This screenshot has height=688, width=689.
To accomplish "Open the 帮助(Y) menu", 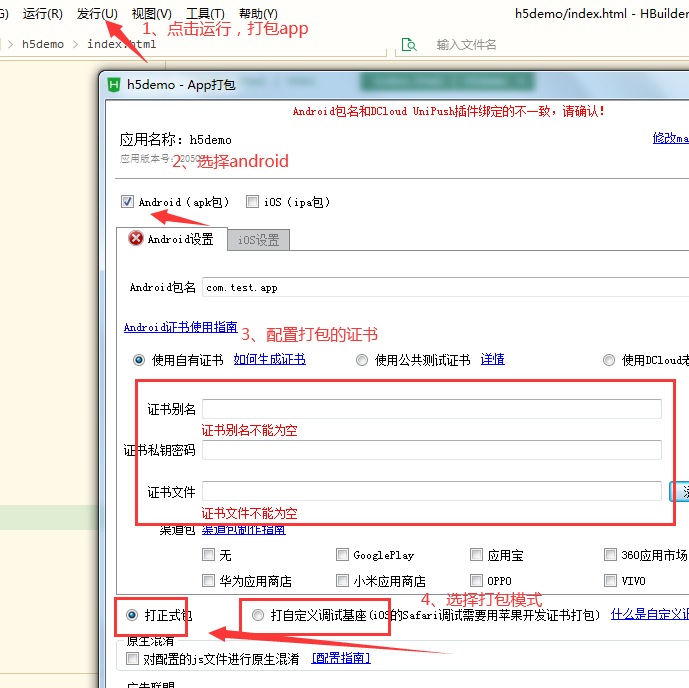I will (x=258, y=14).
